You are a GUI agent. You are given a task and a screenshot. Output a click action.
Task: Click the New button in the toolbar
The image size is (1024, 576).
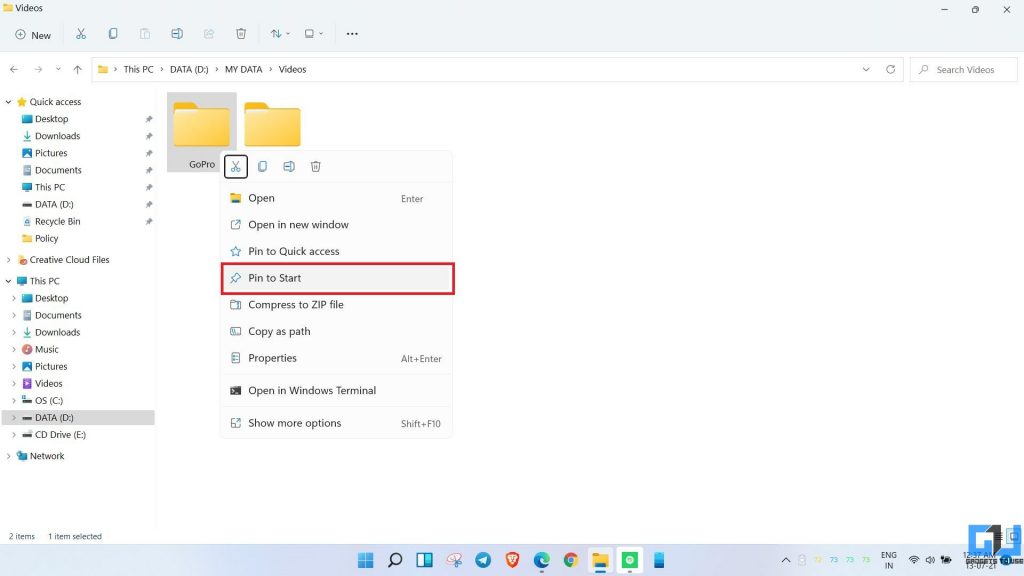33,33
